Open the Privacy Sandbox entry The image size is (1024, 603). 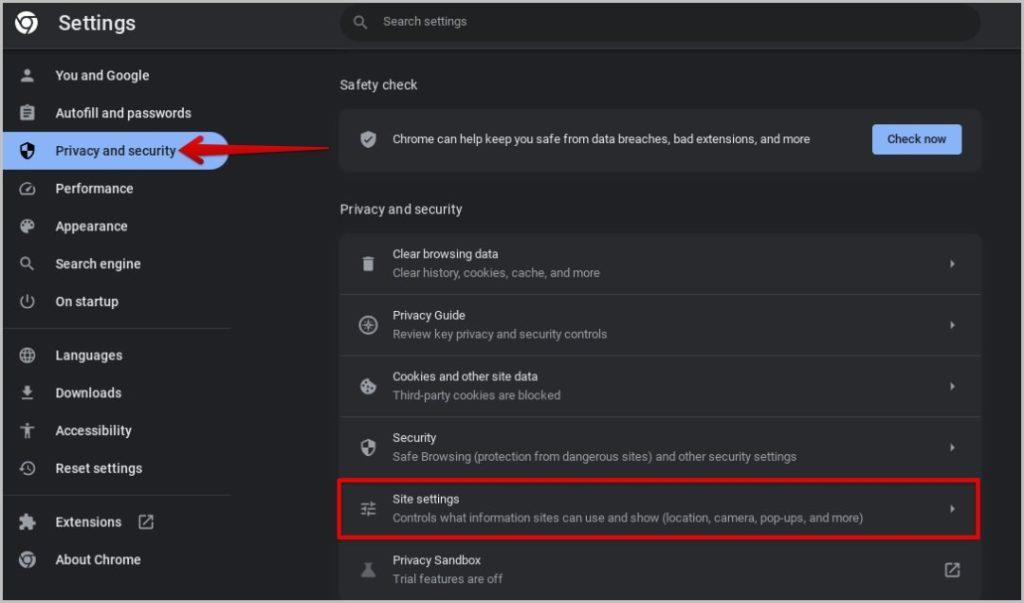(x=660, y=570)
